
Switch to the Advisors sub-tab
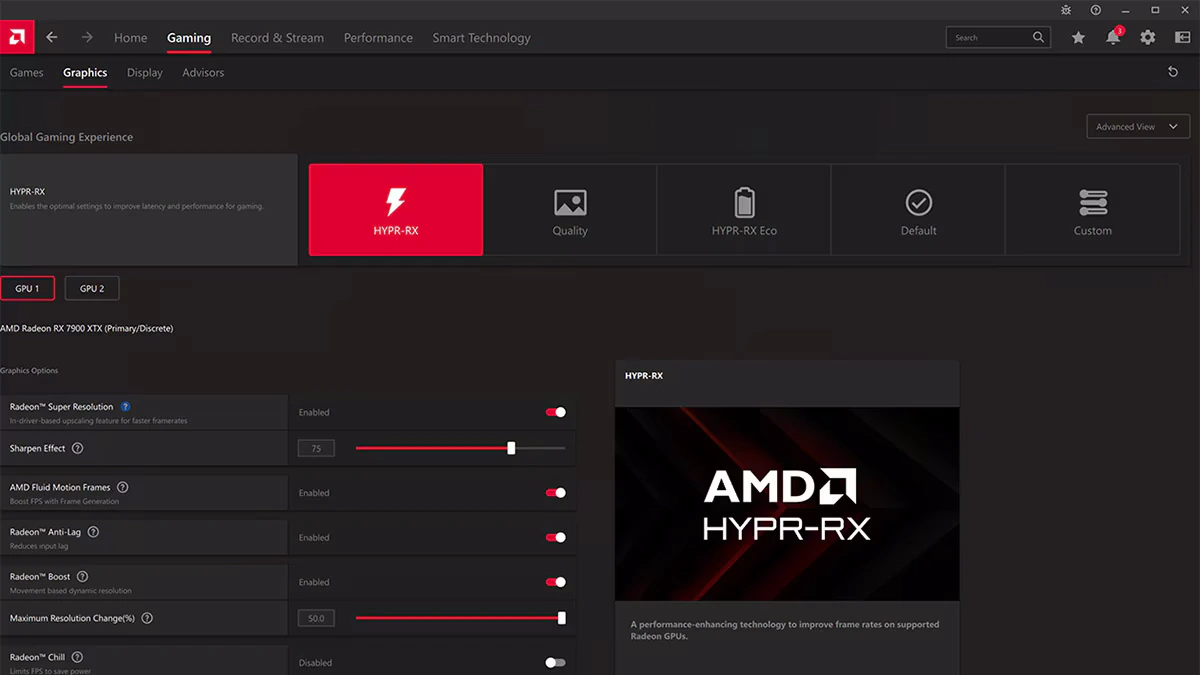[203, 73]
